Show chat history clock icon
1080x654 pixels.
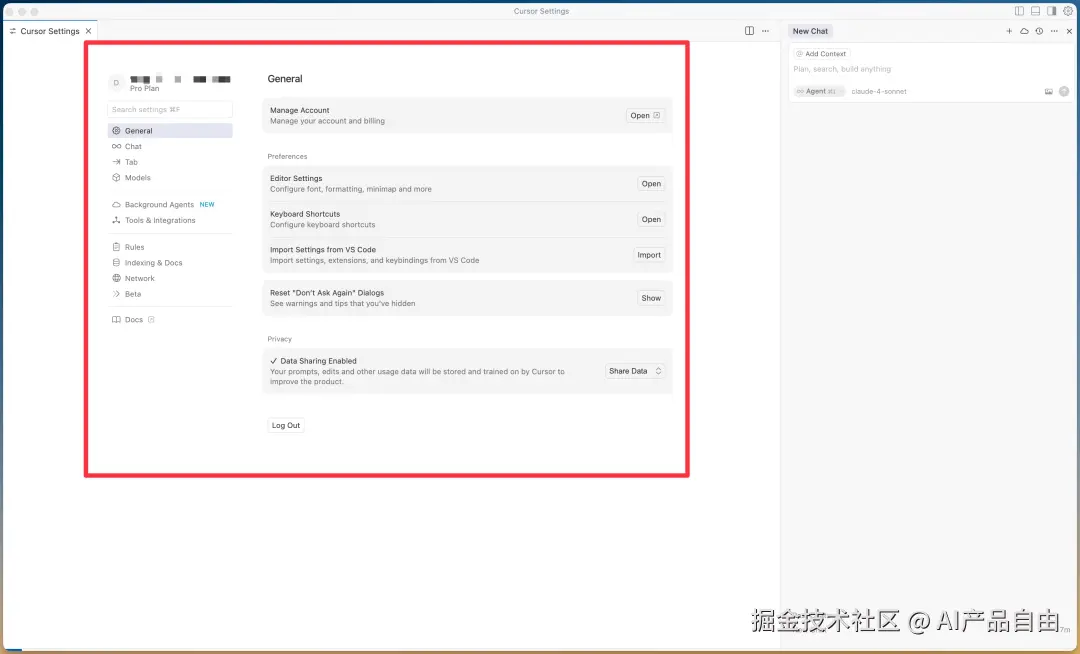1039,31
